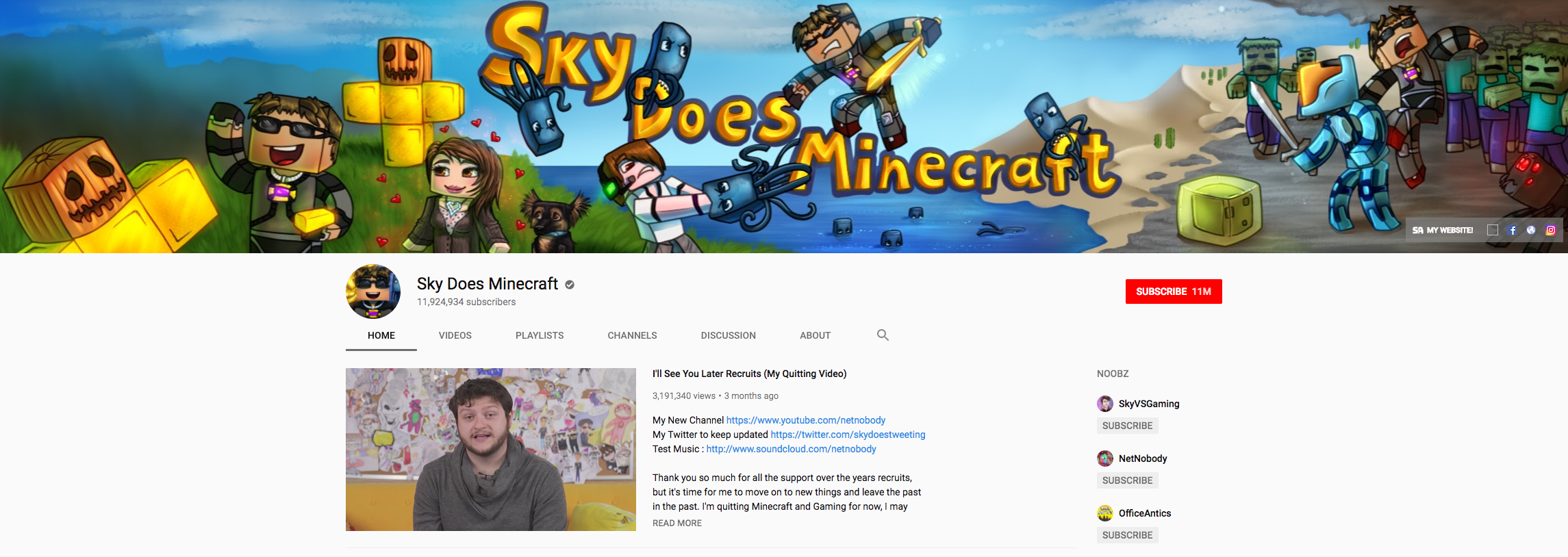1568x557 pixels.
Task: Click the 11,924,934 subscribers text
Action: tap(466, 302)
